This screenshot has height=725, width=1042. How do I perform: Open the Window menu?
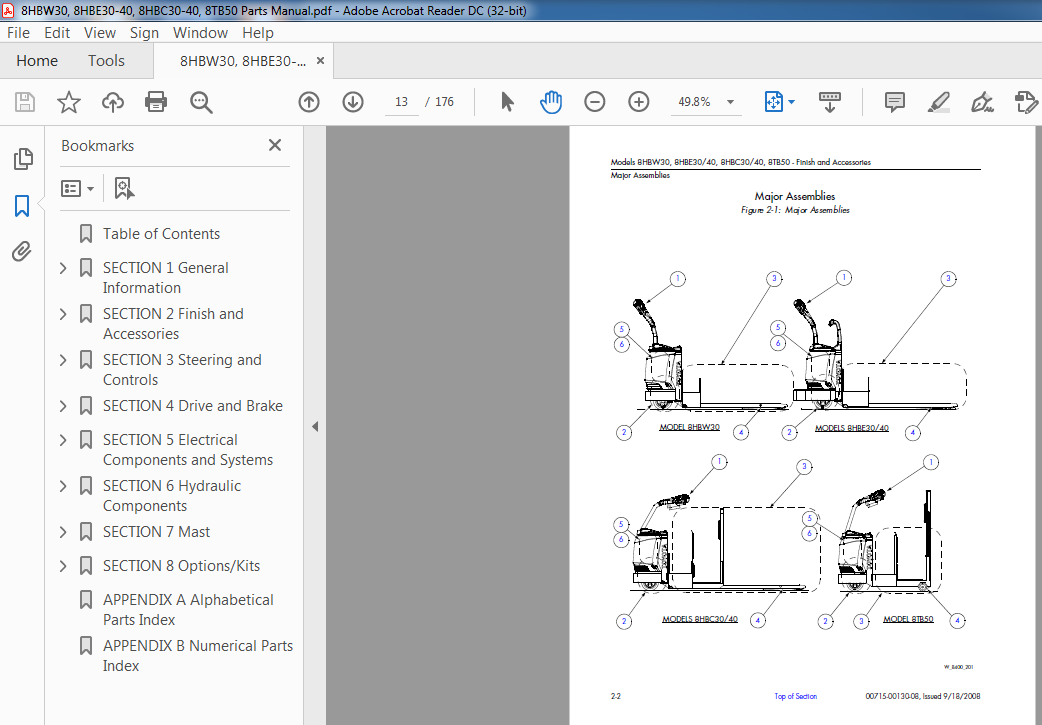(x=200, y=32)
